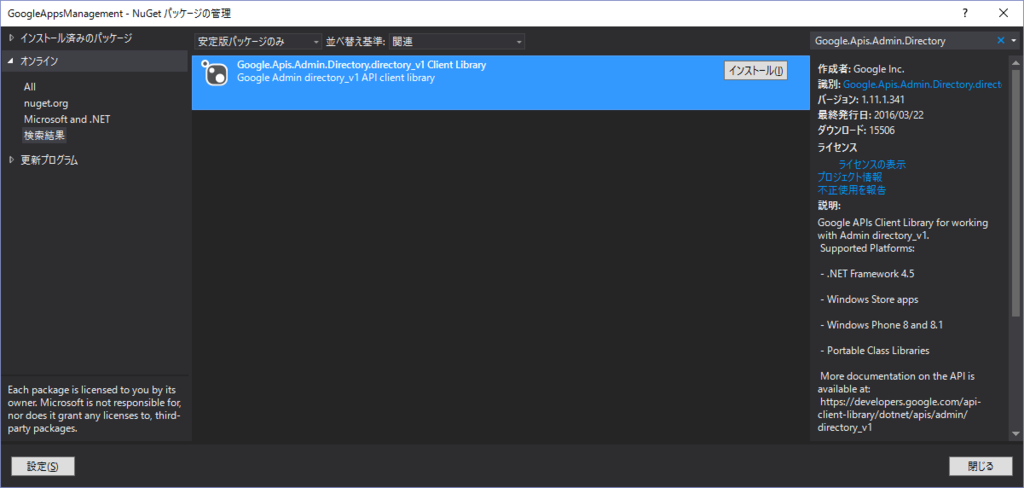Click the licensing disclaimer text in left pane
1024x488 pixels.
coord(95,409)
